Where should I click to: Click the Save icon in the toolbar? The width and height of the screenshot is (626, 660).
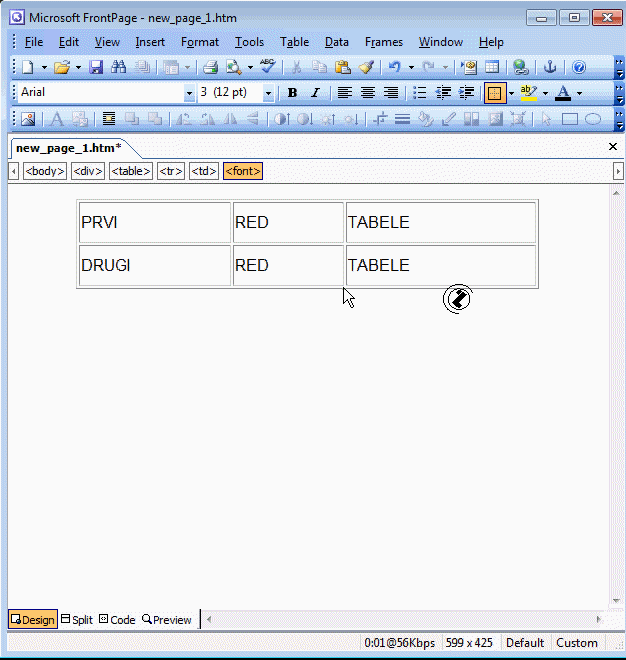tap(96, 67)
